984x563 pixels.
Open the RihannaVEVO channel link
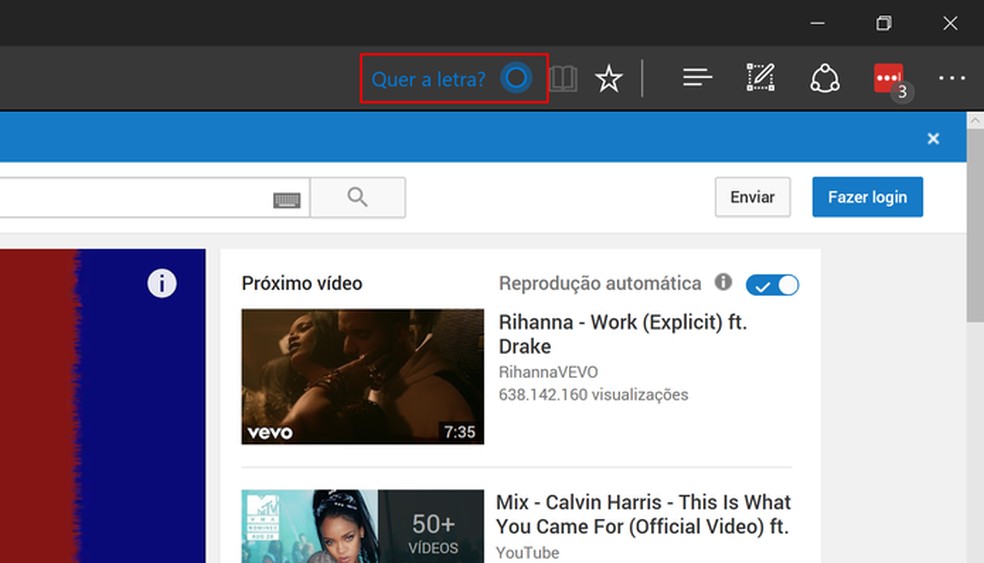pos(548,372)
